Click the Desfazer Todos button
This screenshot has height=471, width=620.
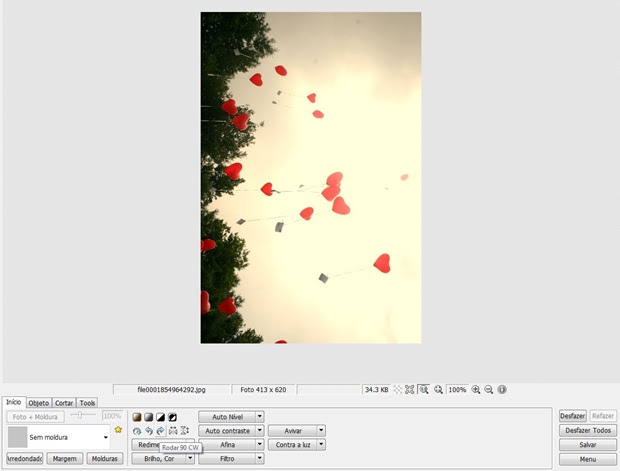(x=588, y=430)
